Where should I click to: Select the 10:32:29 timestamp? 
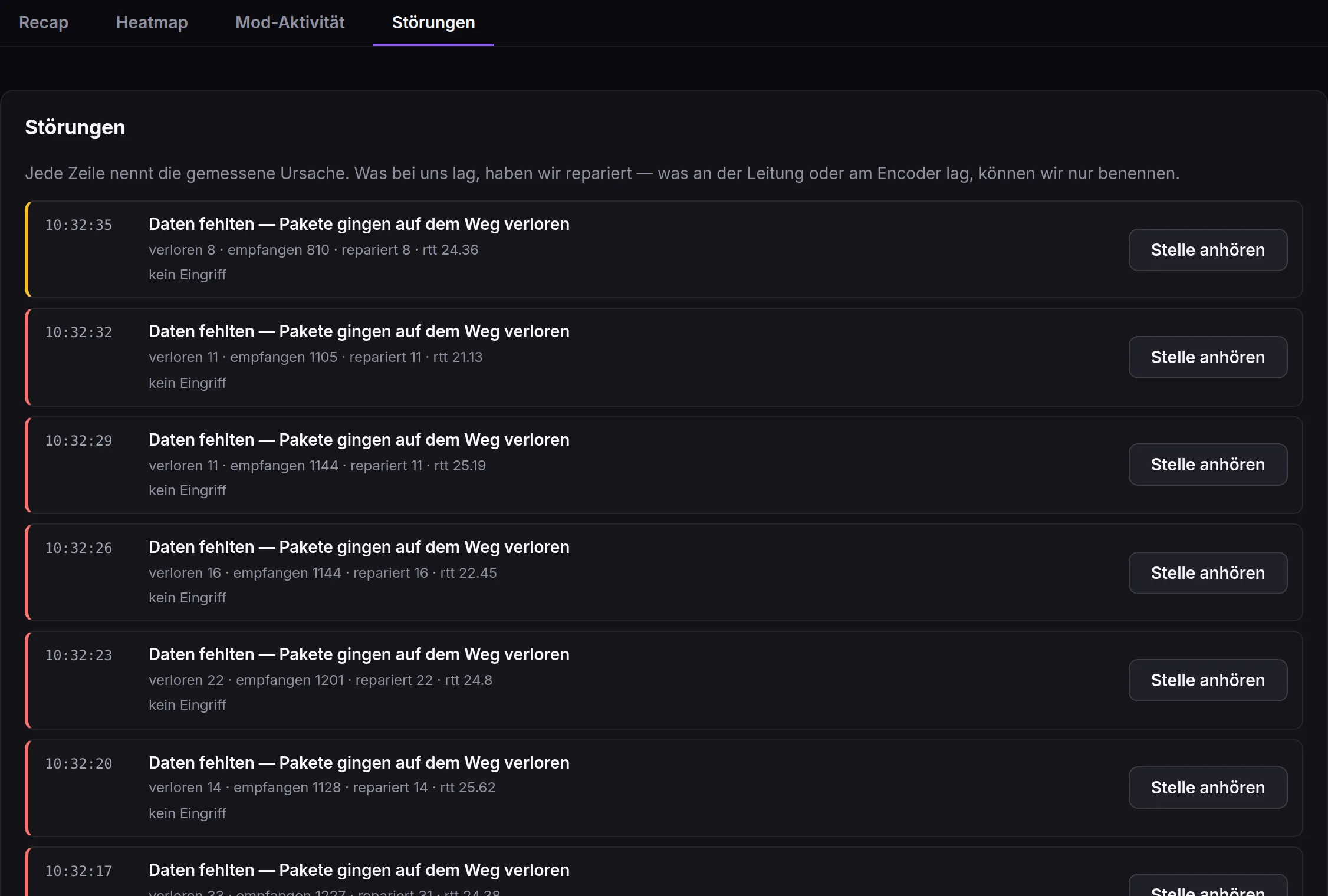[78, 441]
